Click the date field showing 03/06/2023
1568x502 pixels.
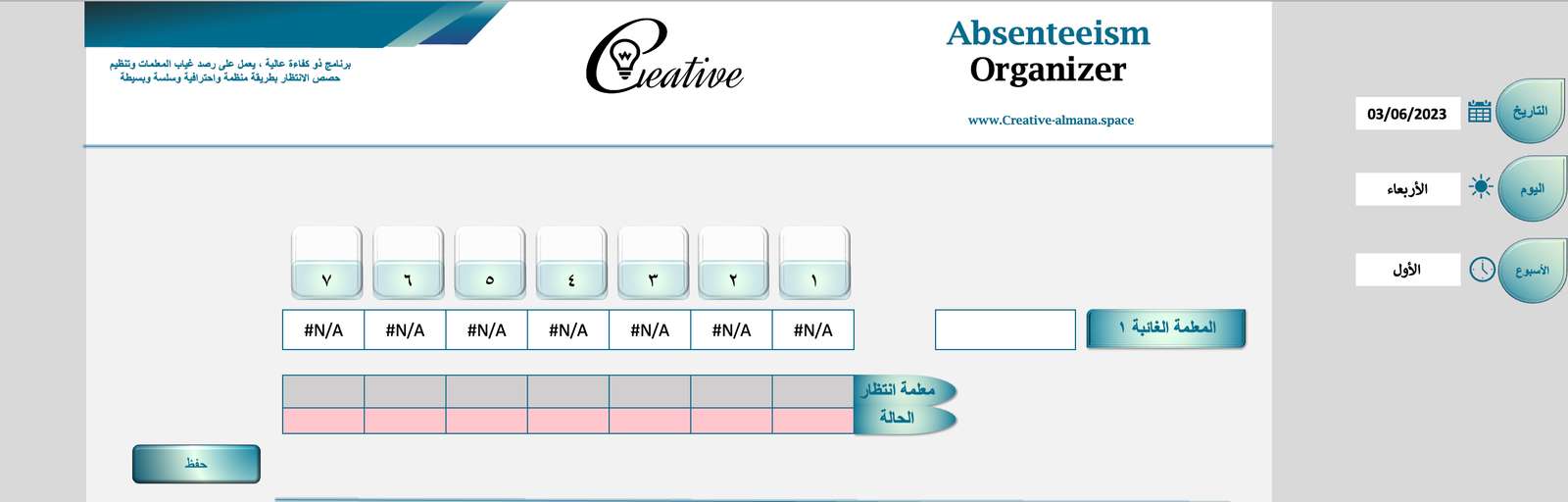pyautogui.click(x=1407, y=114)
